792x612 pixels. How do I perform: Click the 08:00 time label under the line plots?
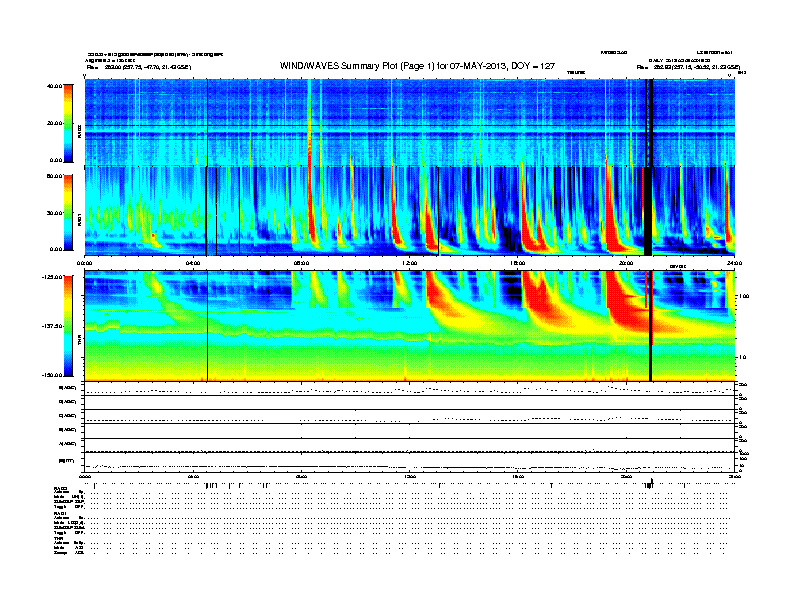point(301,476)
